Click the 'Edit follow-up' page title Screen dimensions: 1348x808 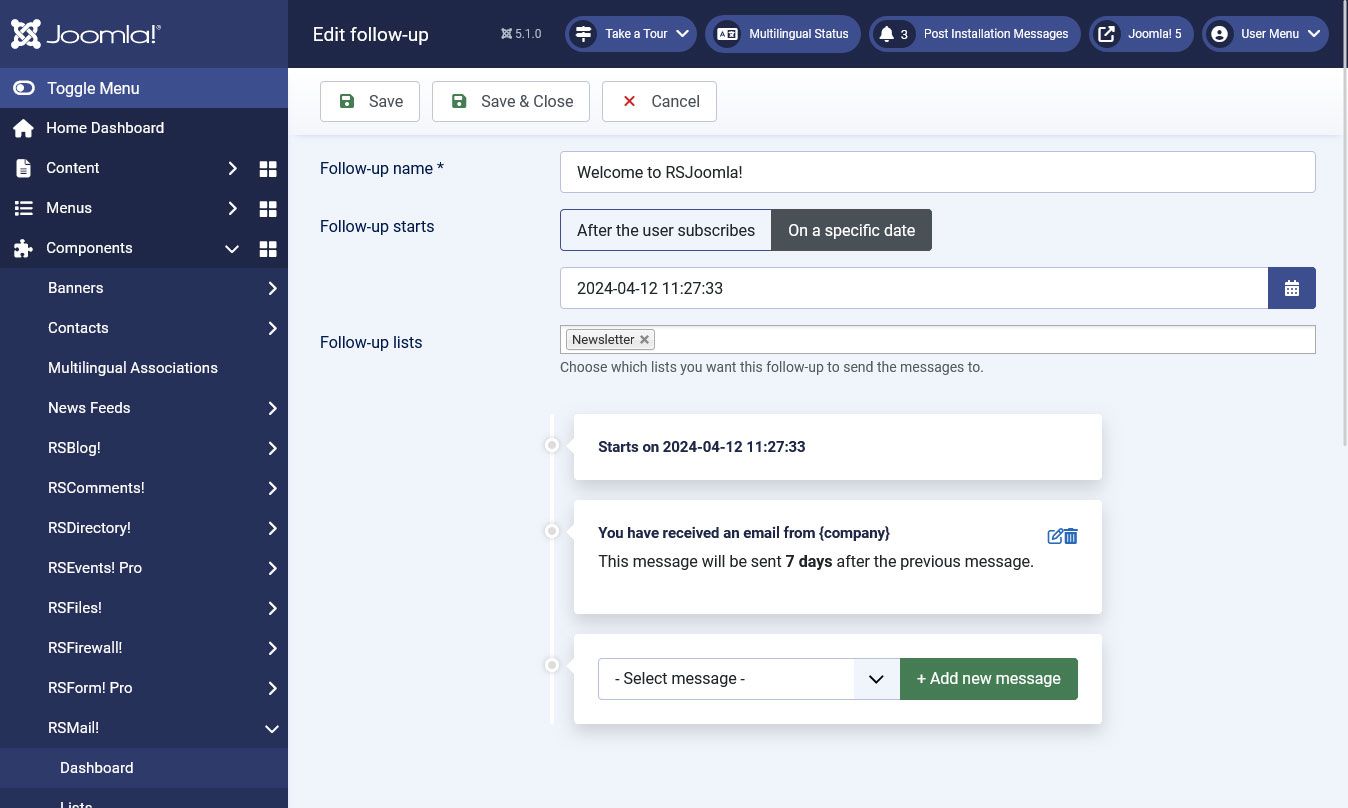click(x=371, y=34)
